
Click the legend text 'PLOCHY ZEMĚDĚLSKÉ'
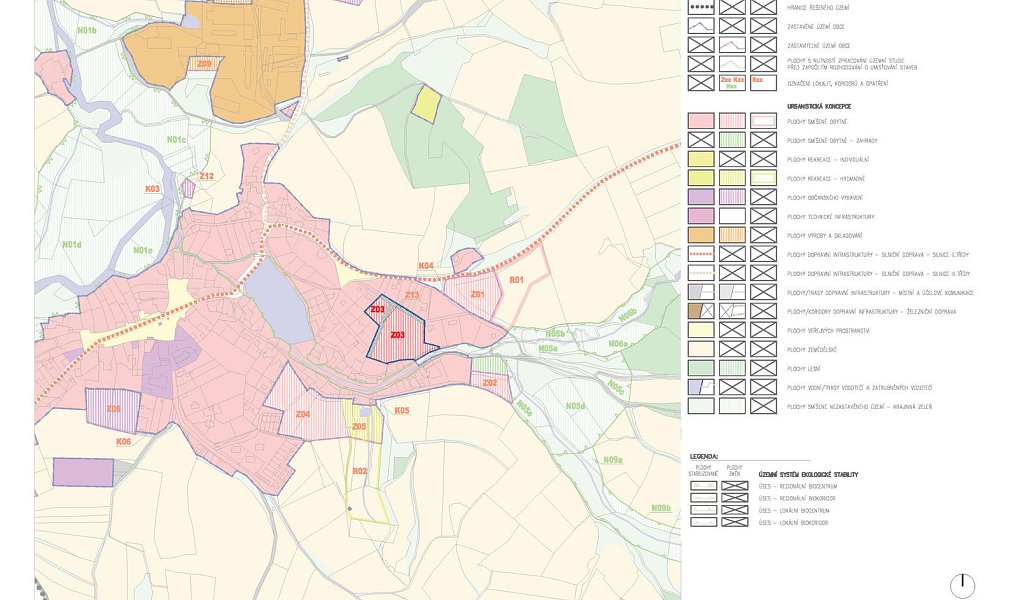812,349
